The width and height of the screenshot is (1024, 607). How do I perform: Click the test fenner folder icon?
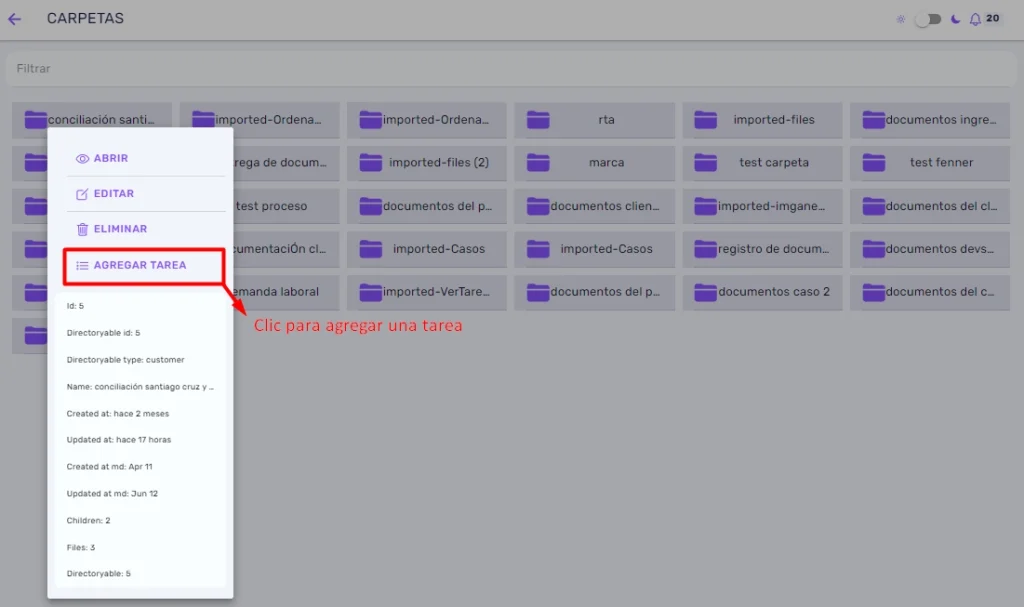pyautogui.click(x=873, y=162)
